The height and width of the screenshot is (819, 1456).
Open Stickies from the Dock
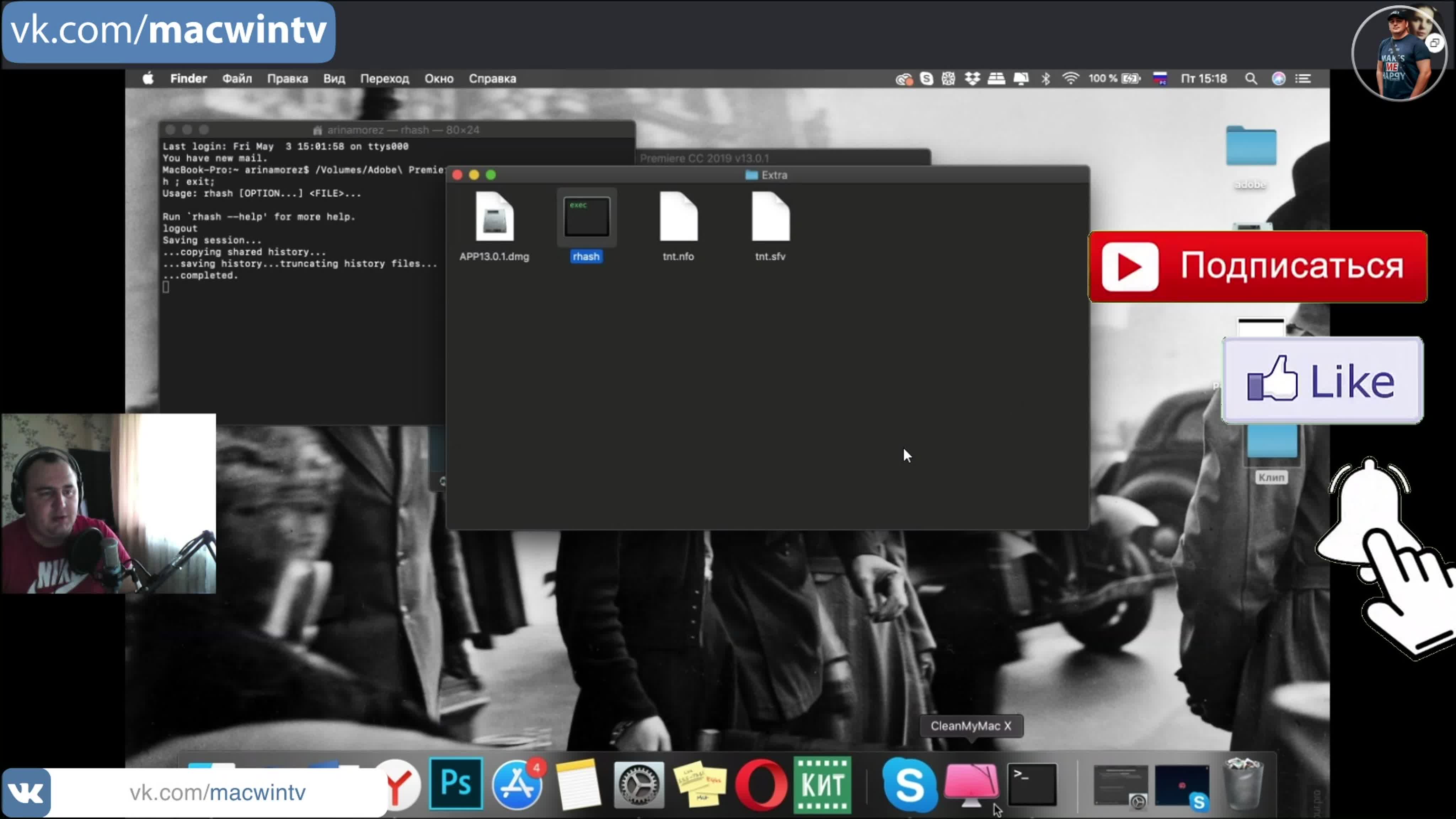point(700,785)
